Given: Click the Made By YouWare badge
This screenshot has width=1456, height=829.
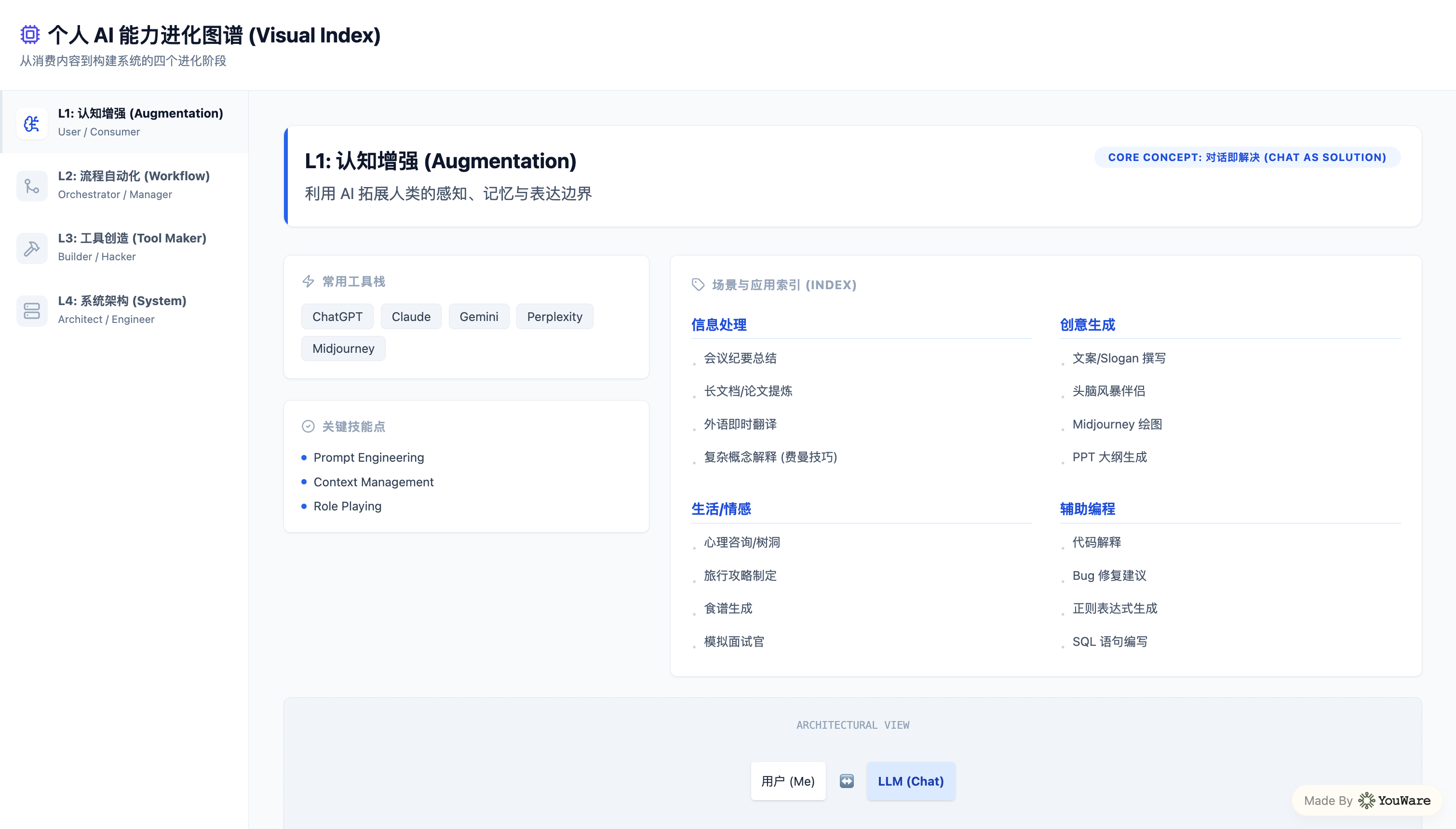Looking at the screenshot, I should pos(1367,801).
